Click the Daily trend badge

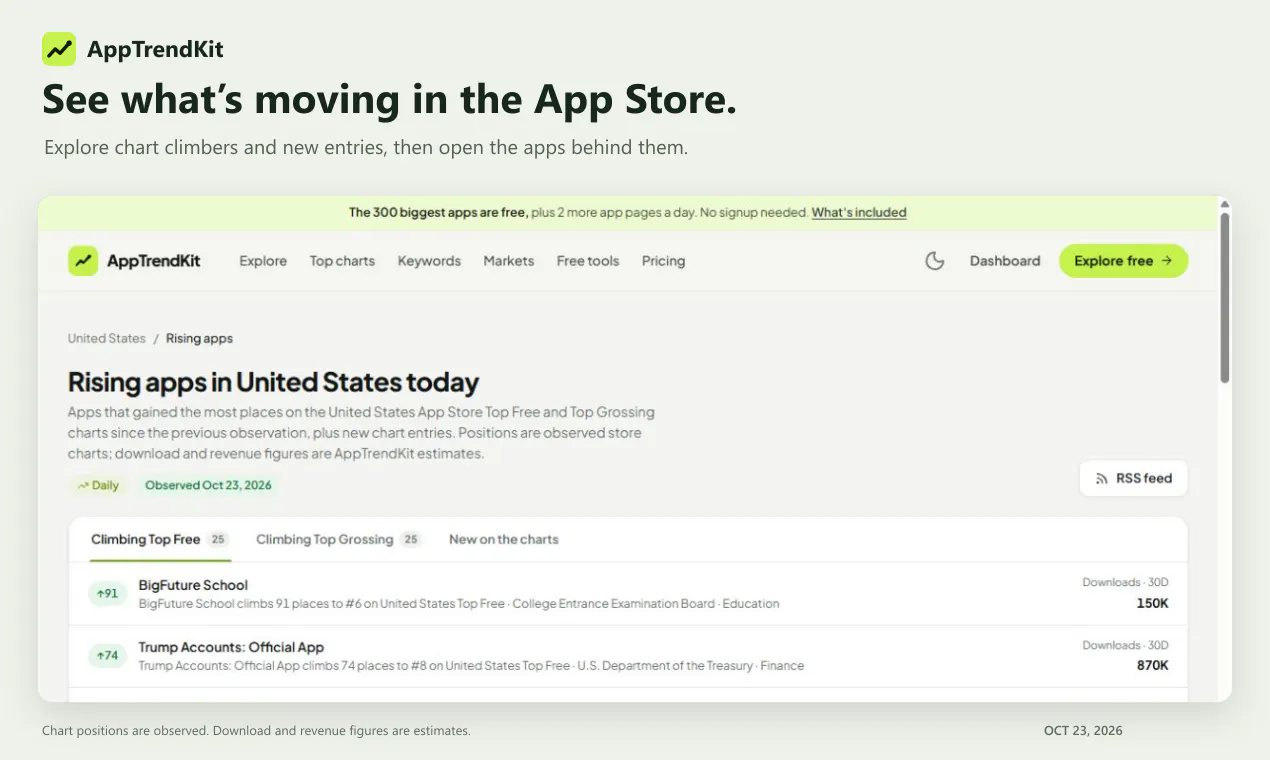98,485
